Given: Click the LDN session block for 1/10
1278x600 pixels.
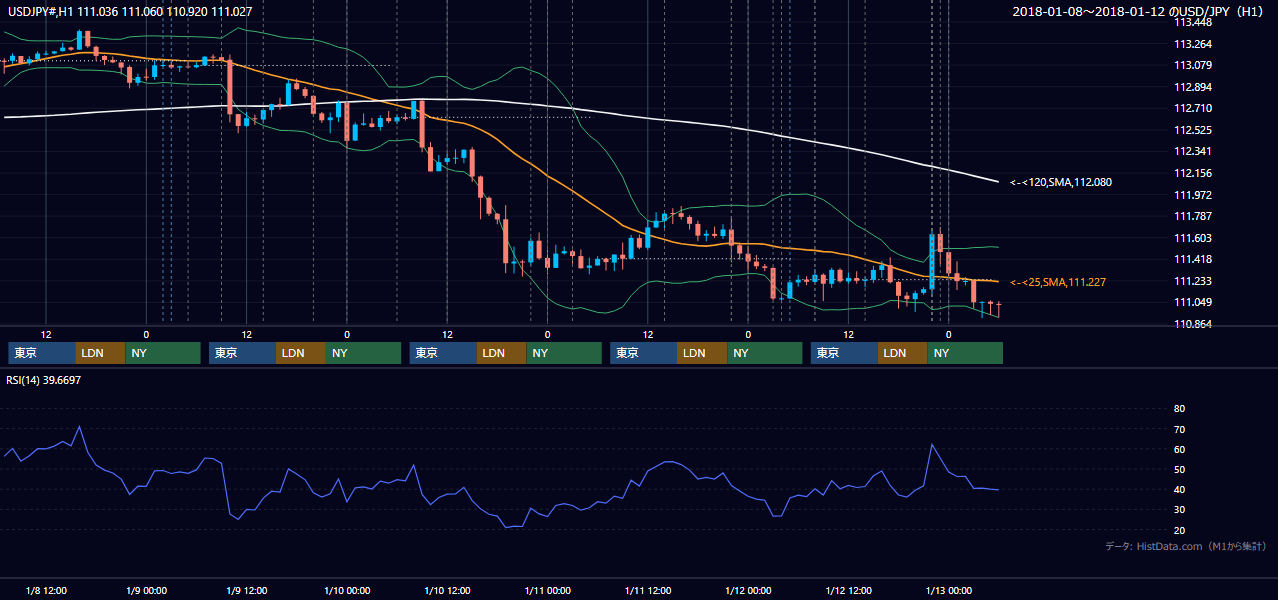Looking at the screenshot, I should [501, 353].
